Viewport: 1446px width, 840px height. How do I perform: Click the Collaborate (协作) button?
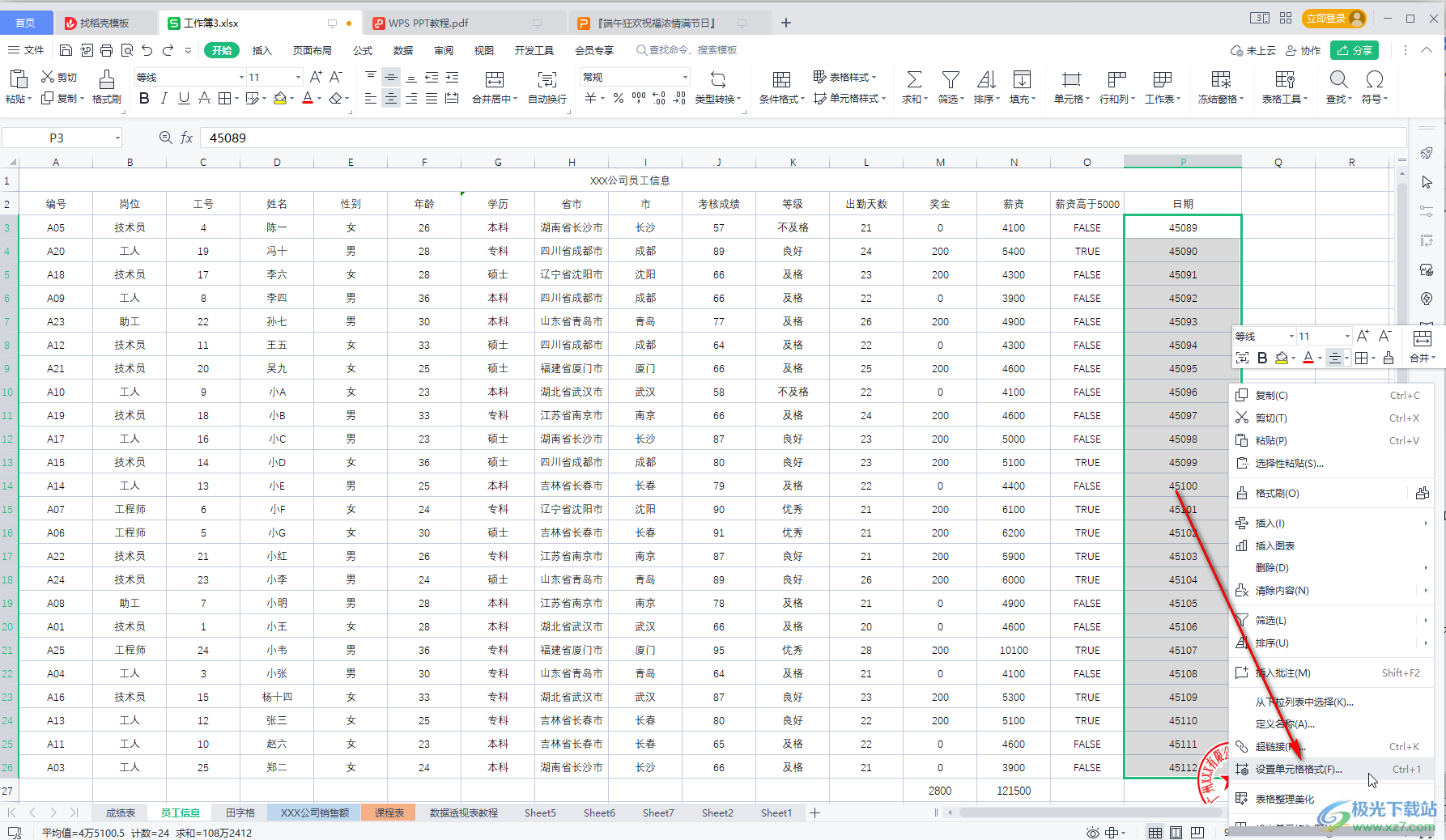pos(1303,50)
